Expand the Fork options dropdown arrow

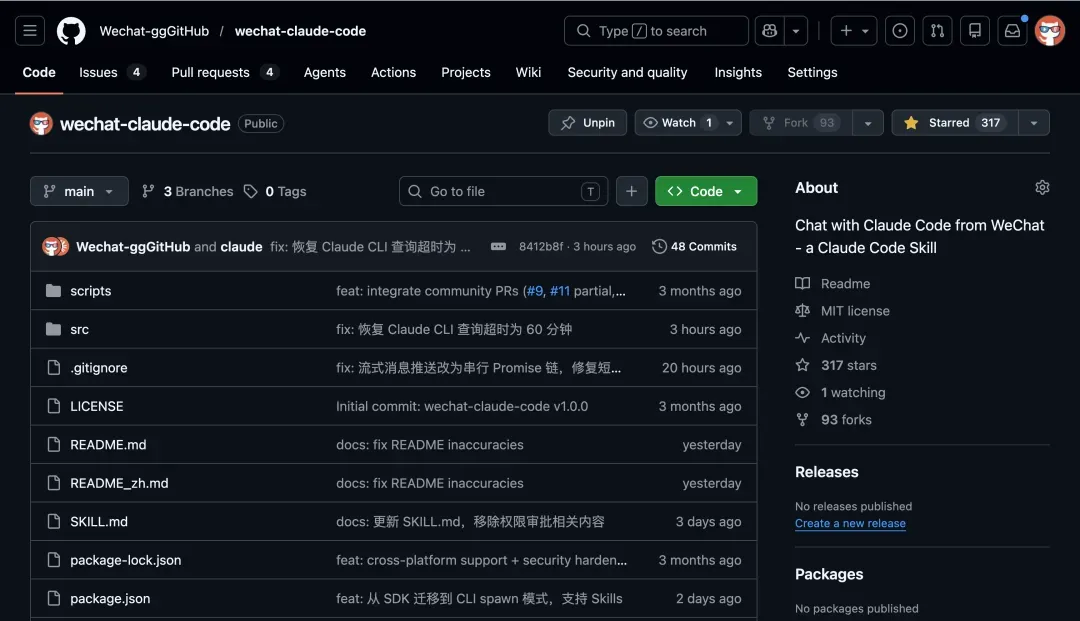pyautogui.click(x=868, y=123)
